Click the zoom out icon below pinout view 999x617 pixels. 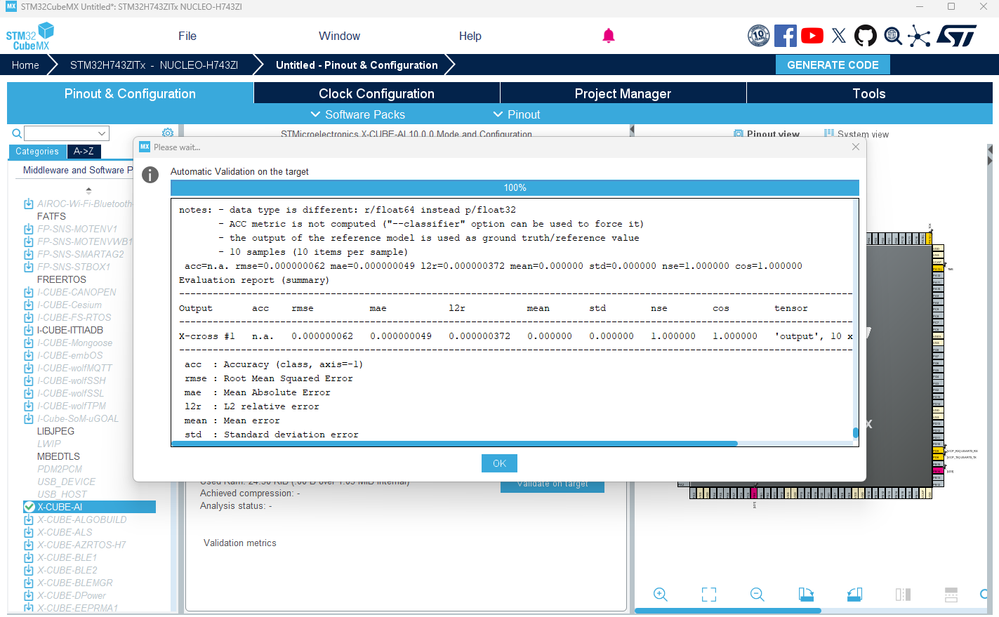pos(757,595)
